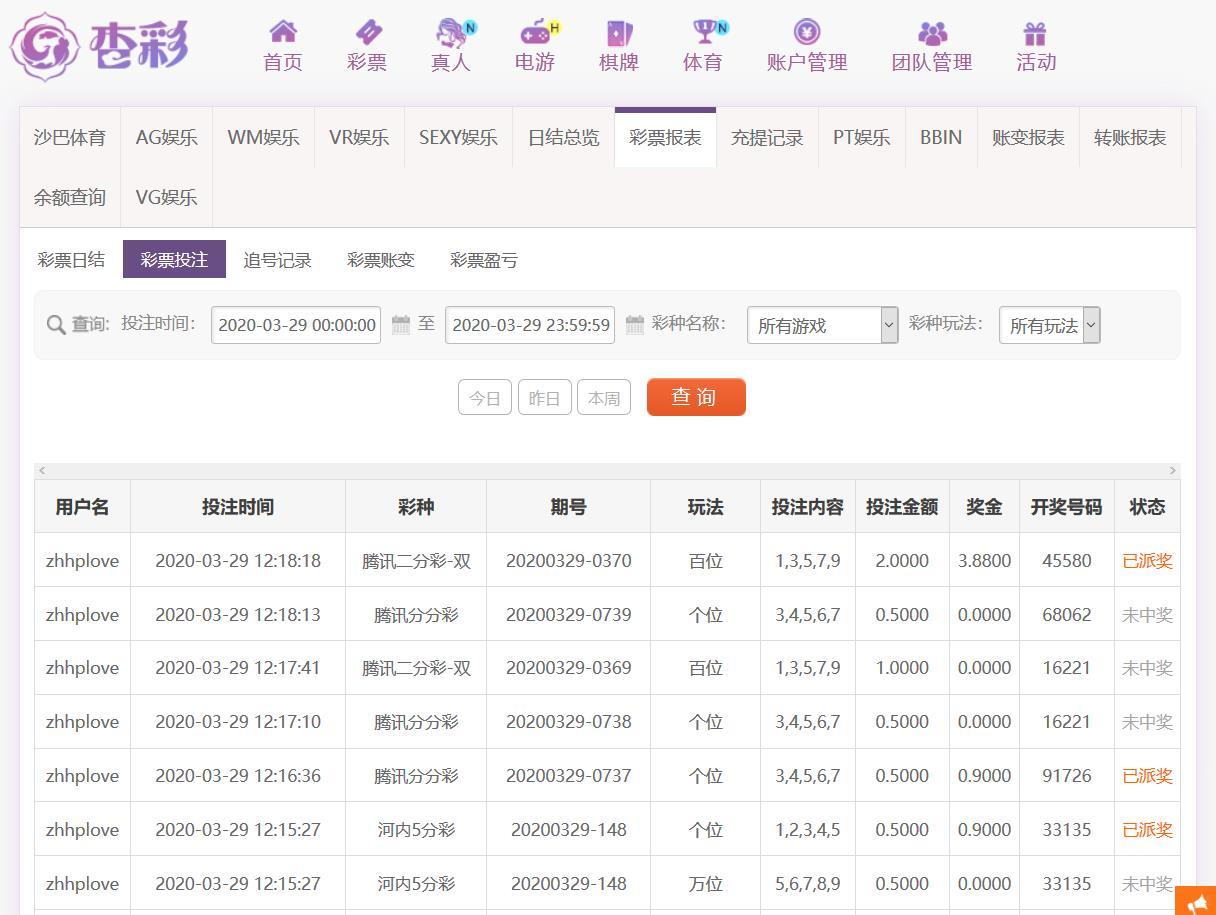
Task: Click 万位 play type in 河内5分彩 row
Action: (705, 884)
